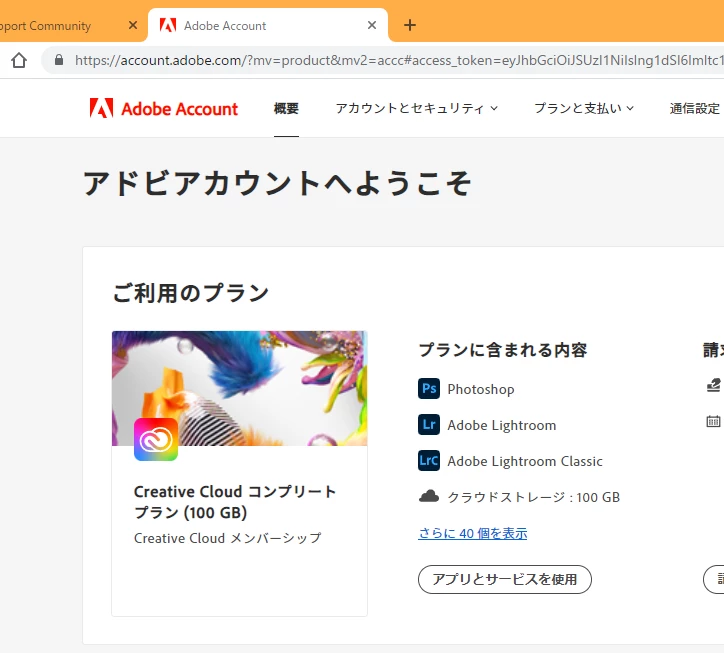Click アプリとサービスを使用 button
Image resolution: width=724 pixels, height=653 pixels.
505,579
